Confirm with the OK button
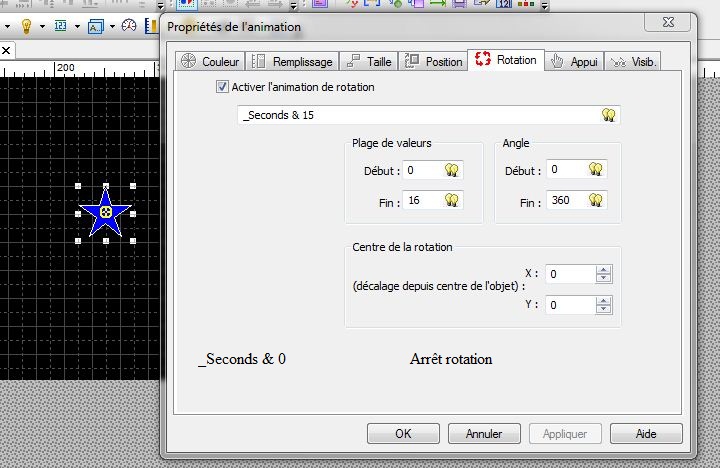Screen dimensions: 720x468 point(403,434)
